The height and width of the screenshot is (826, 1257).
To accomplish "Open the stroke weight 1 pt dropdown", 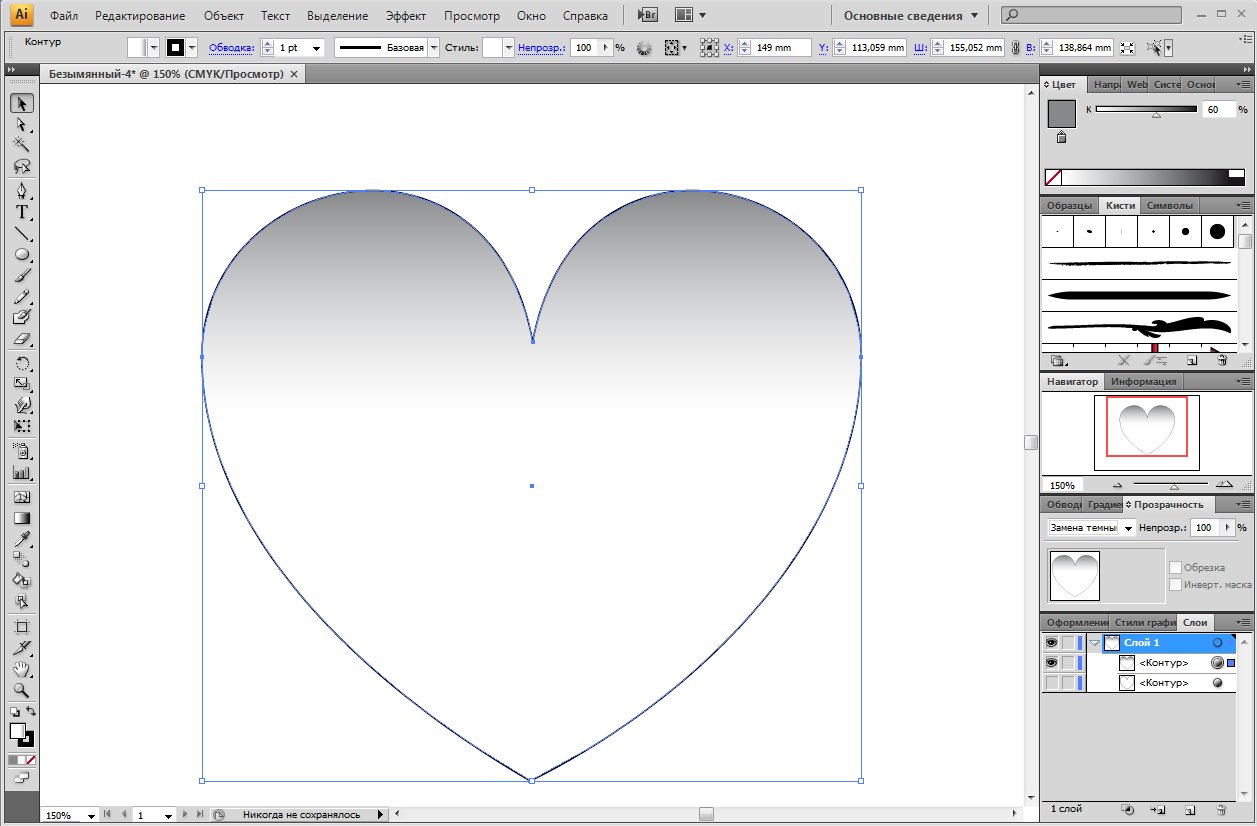I will point(317,48).
